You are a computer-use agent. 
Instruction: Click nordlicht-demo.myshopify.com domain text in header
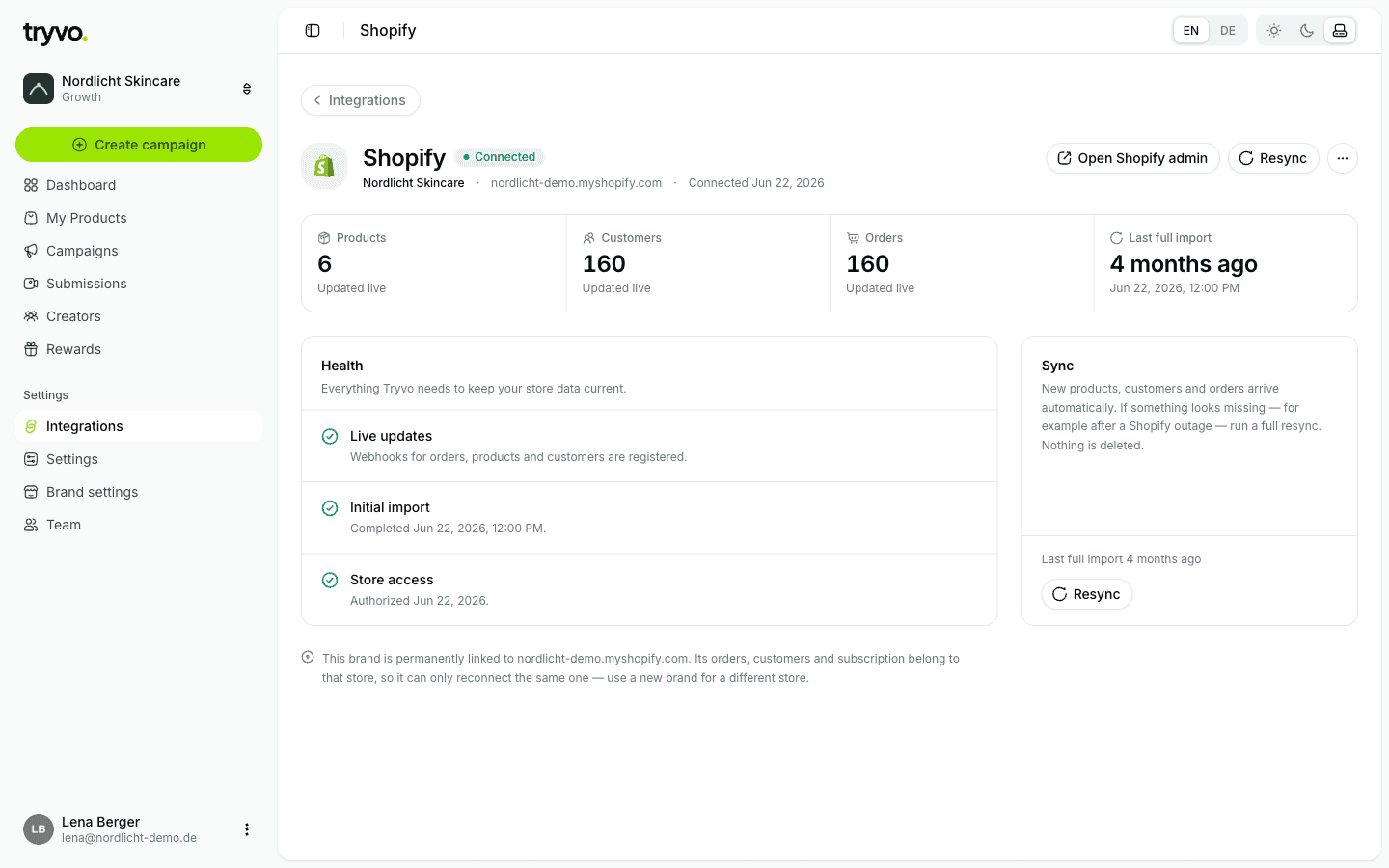click(x=576, y=183)
